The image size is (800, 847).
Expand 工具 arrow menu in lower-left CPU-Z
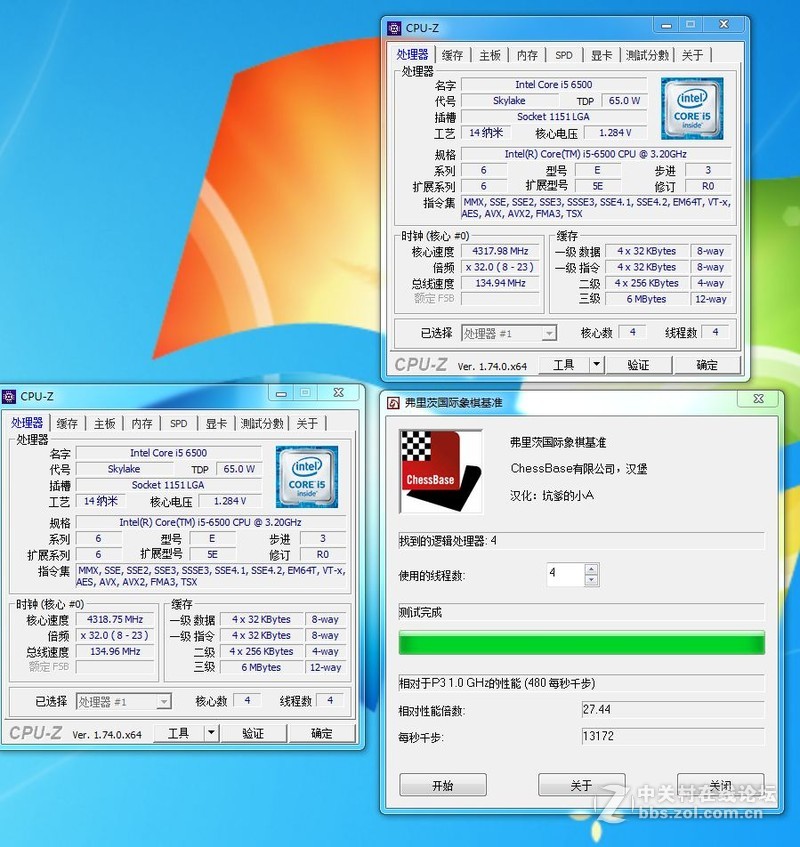pos(211,733)
